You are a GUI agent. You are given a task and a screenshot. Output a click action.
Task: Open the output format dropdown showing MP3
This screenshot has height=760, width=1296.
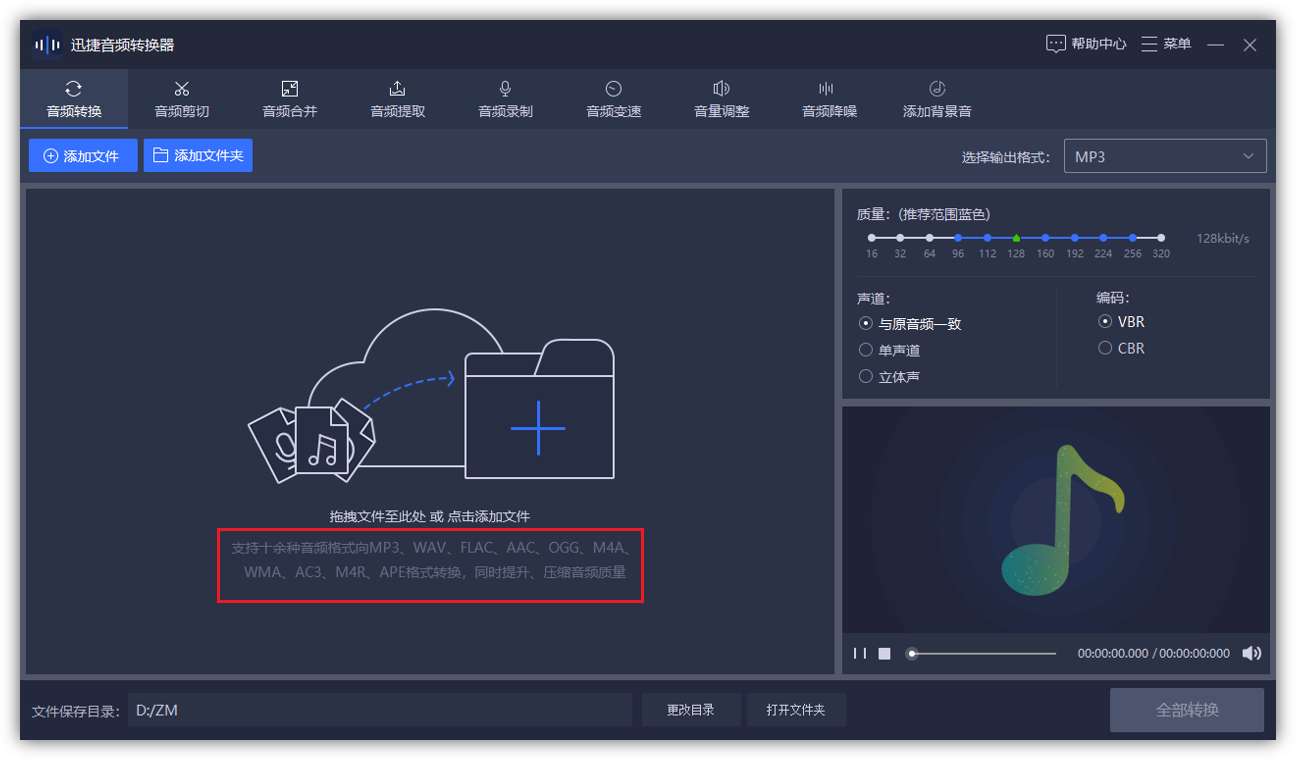pyautogui.click(x=1165, y=156)
